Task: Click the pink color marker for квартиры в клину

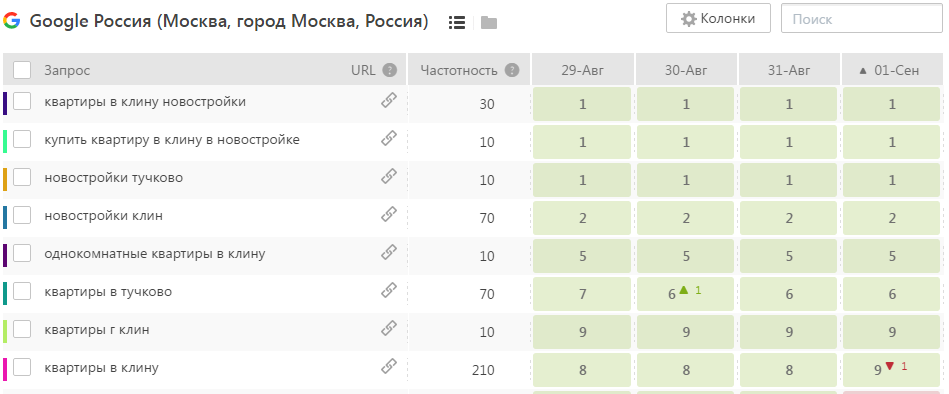Action: coord(5,369)
